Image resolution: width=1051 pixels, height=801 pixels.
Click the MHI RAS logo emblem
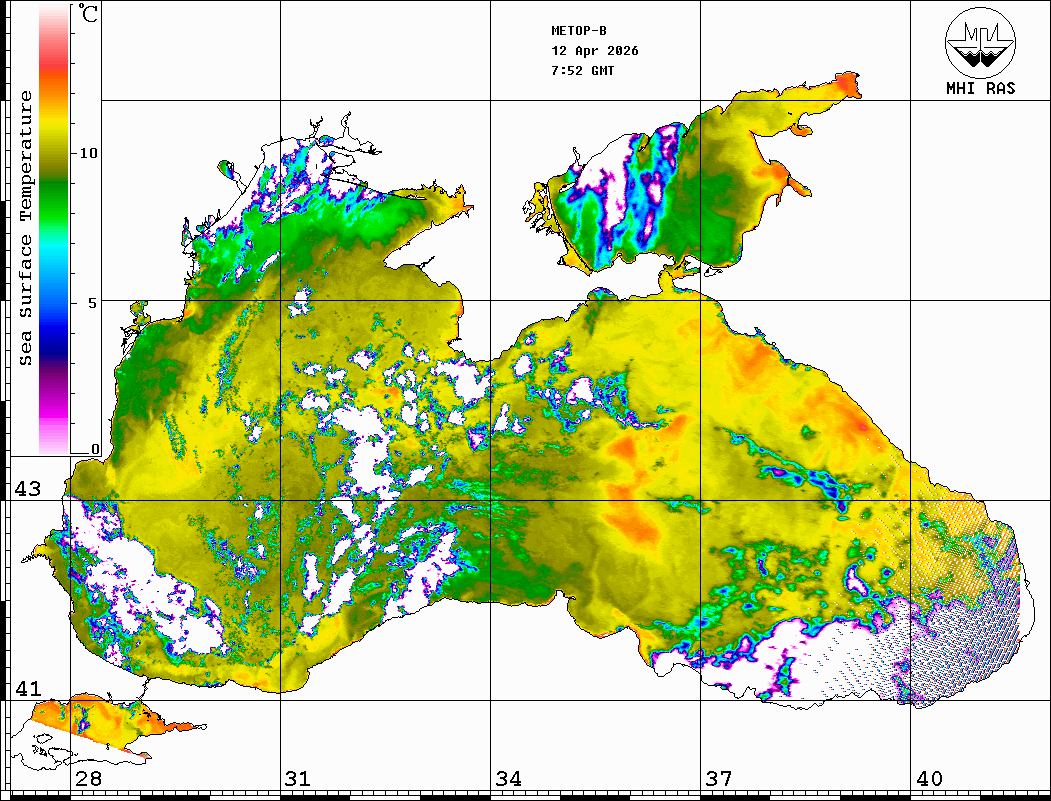[980, 41]
